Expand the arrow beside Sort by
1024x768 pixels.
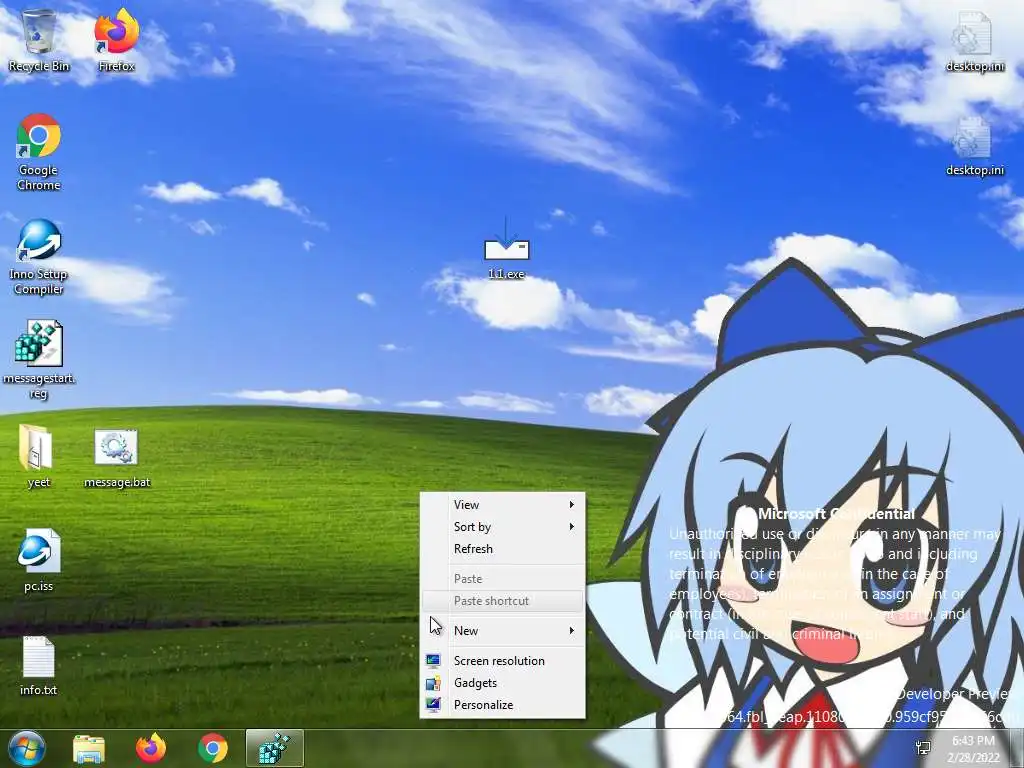[571, 526]
